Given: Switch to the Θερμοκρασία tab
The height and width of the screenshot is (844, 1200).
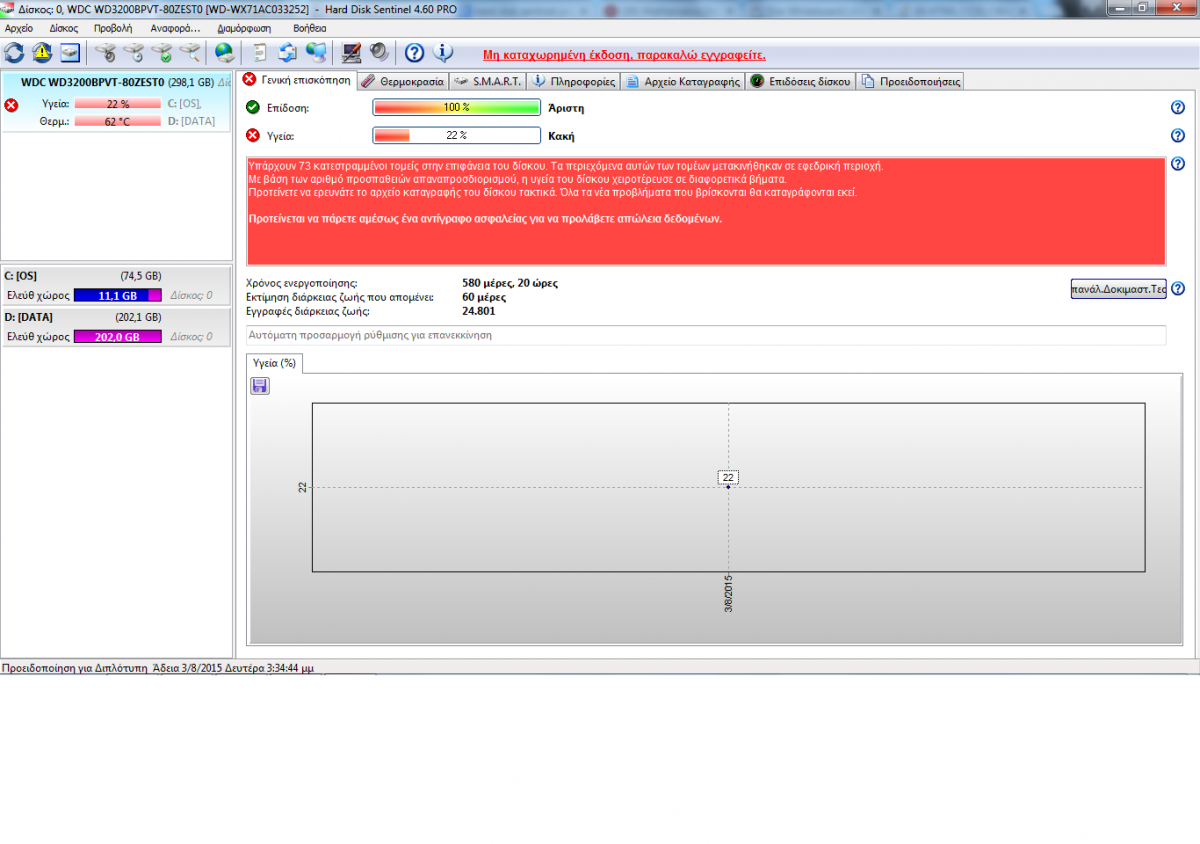Looking at the screenshot, I should click(402, 81).
